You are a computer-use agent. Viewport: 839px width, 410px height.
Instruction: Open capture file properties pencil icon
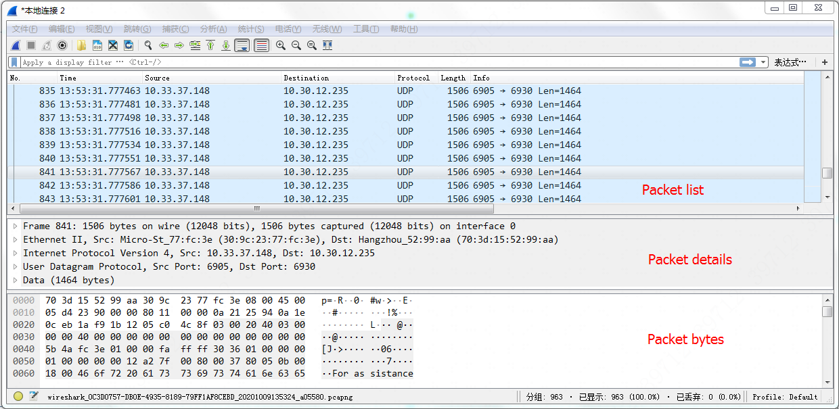(34, 397)
